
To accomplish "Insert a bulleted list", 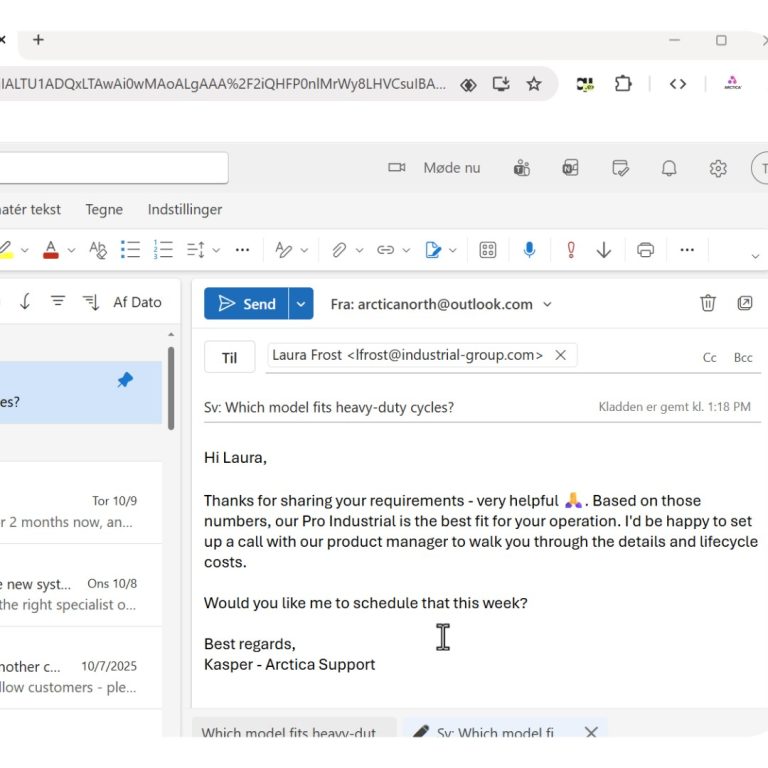I will [x=130, y=250].
